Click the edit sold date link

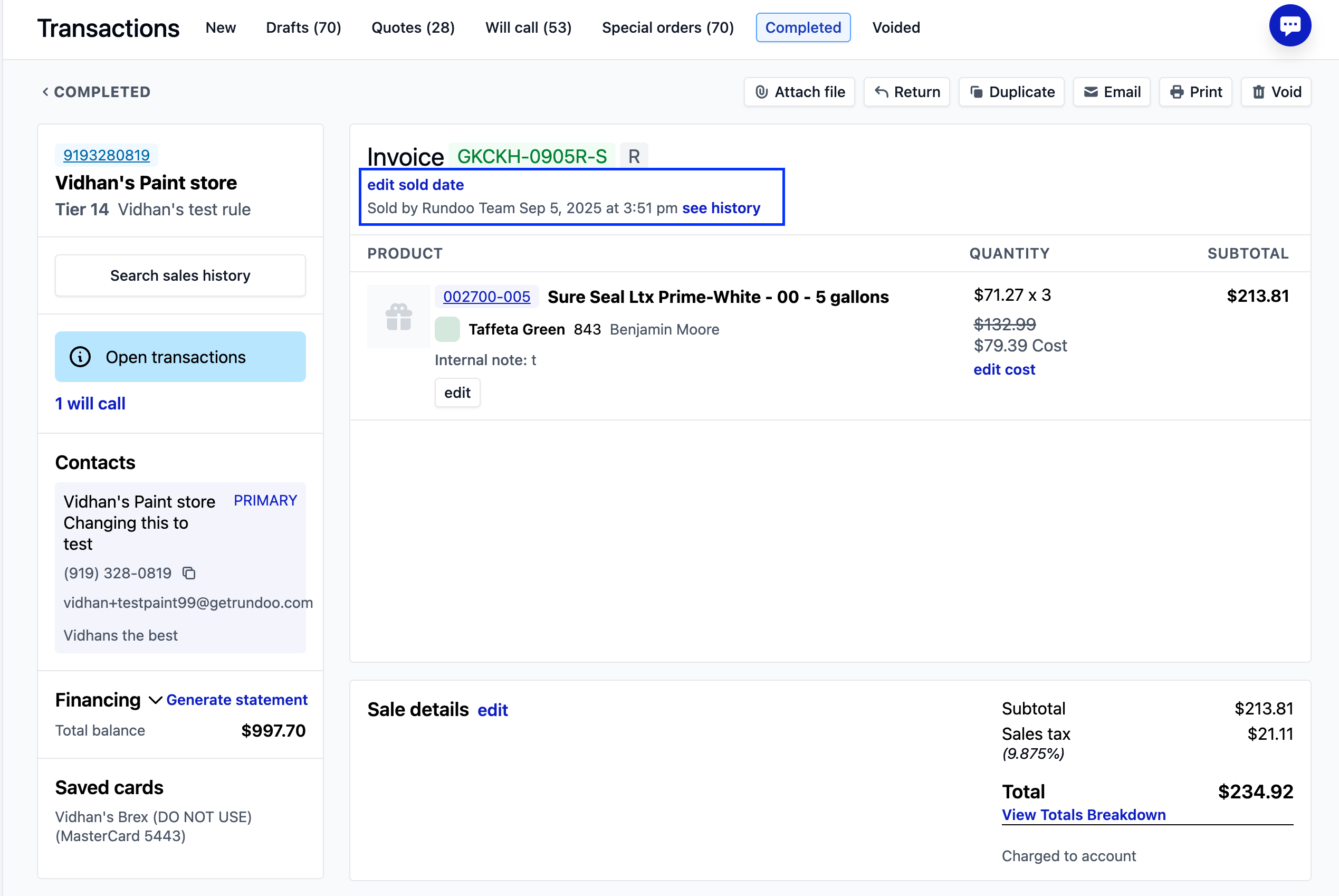[415, 185]
